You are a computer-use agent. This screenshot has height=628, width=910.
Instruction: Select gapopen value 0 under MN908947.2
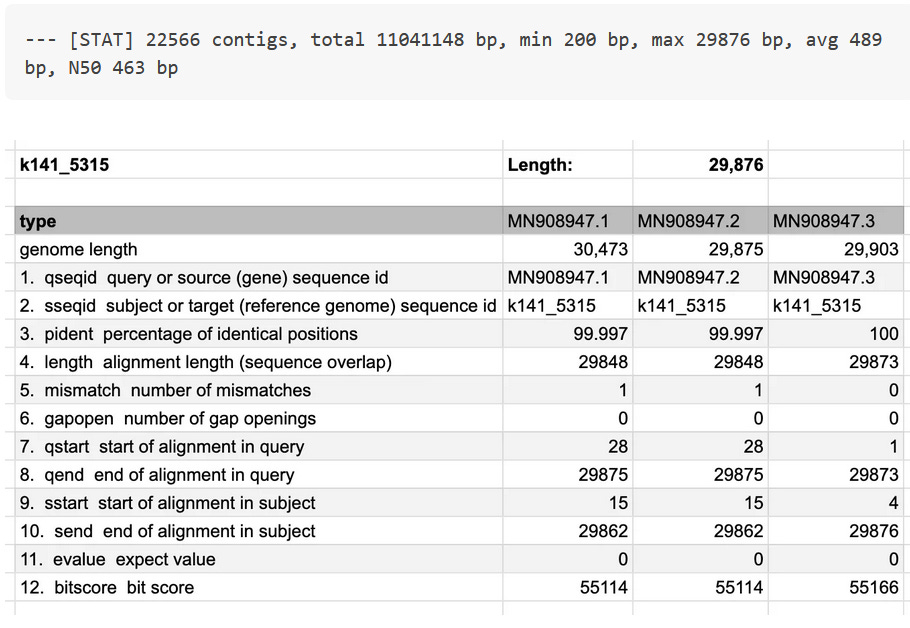[700, 418]
